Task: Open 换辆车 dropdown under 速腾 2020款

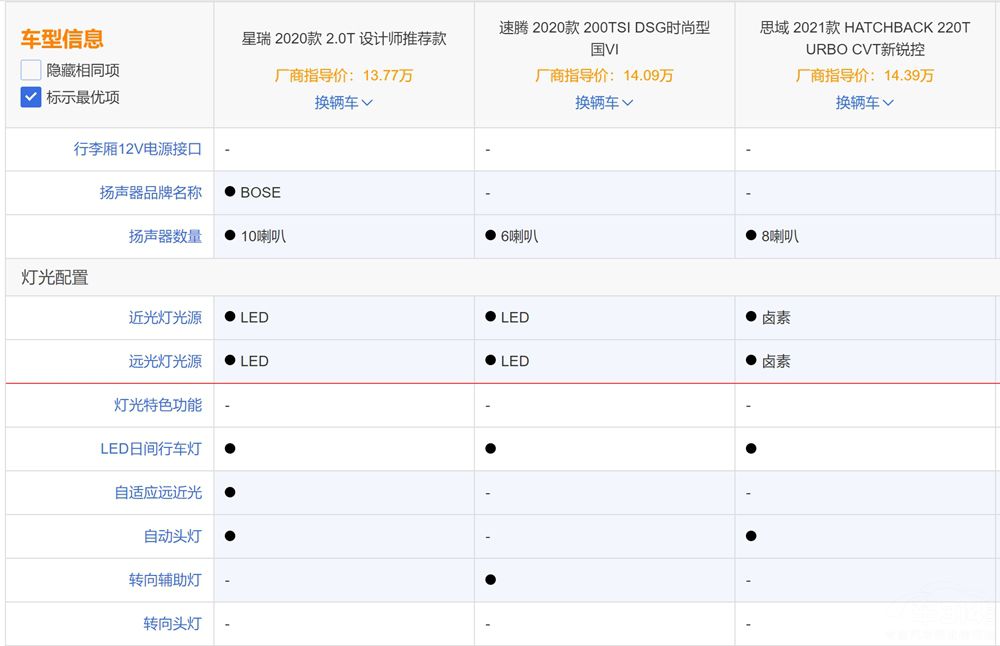Action: tap(604, 102)
